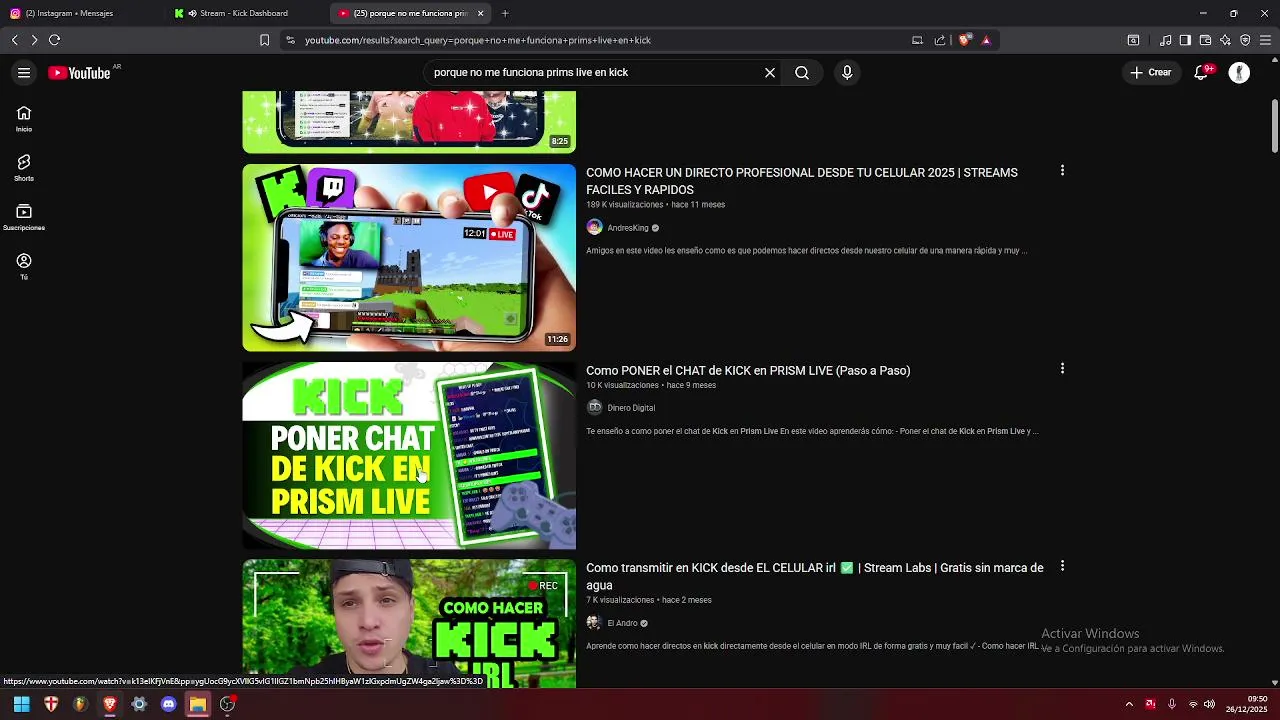Go back with browser back arrow
Viewport: 1280px width, 720px height.
click(x=14, y=40)
